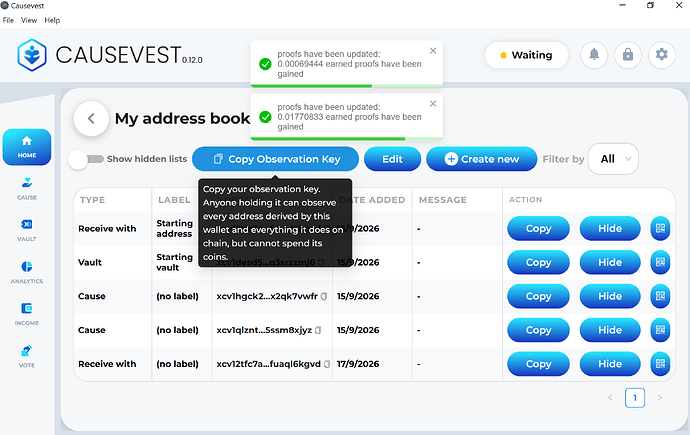This screenshot has height=435, width=690.
Task: Hide the Starting address entry
Action: (610, 228)
